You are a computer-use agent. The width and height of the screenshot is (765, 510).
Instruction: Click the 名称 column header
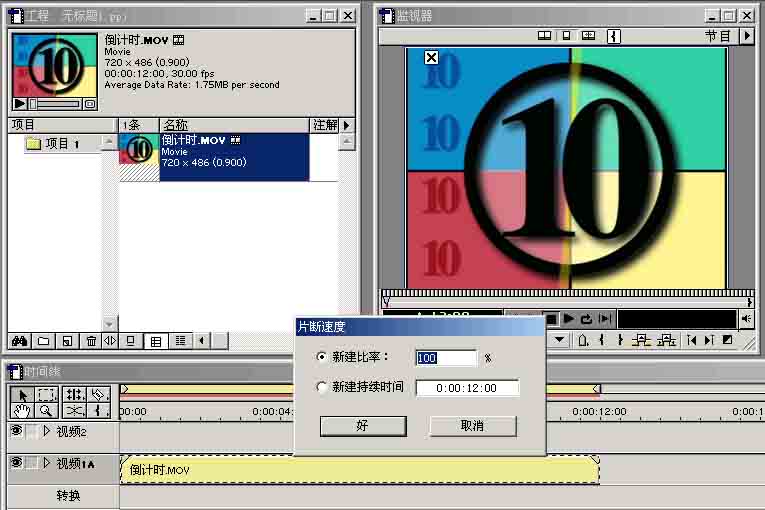(234, 125)
